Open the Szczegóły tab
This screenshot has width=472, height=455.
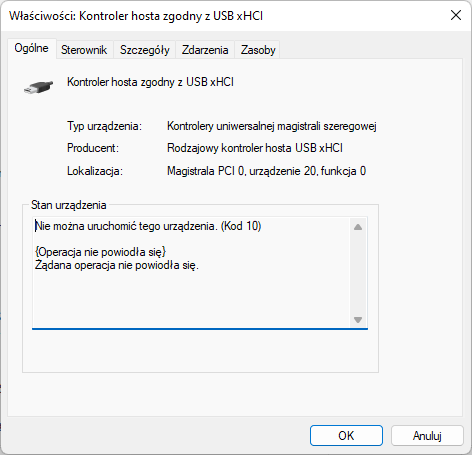coord(145,50)
